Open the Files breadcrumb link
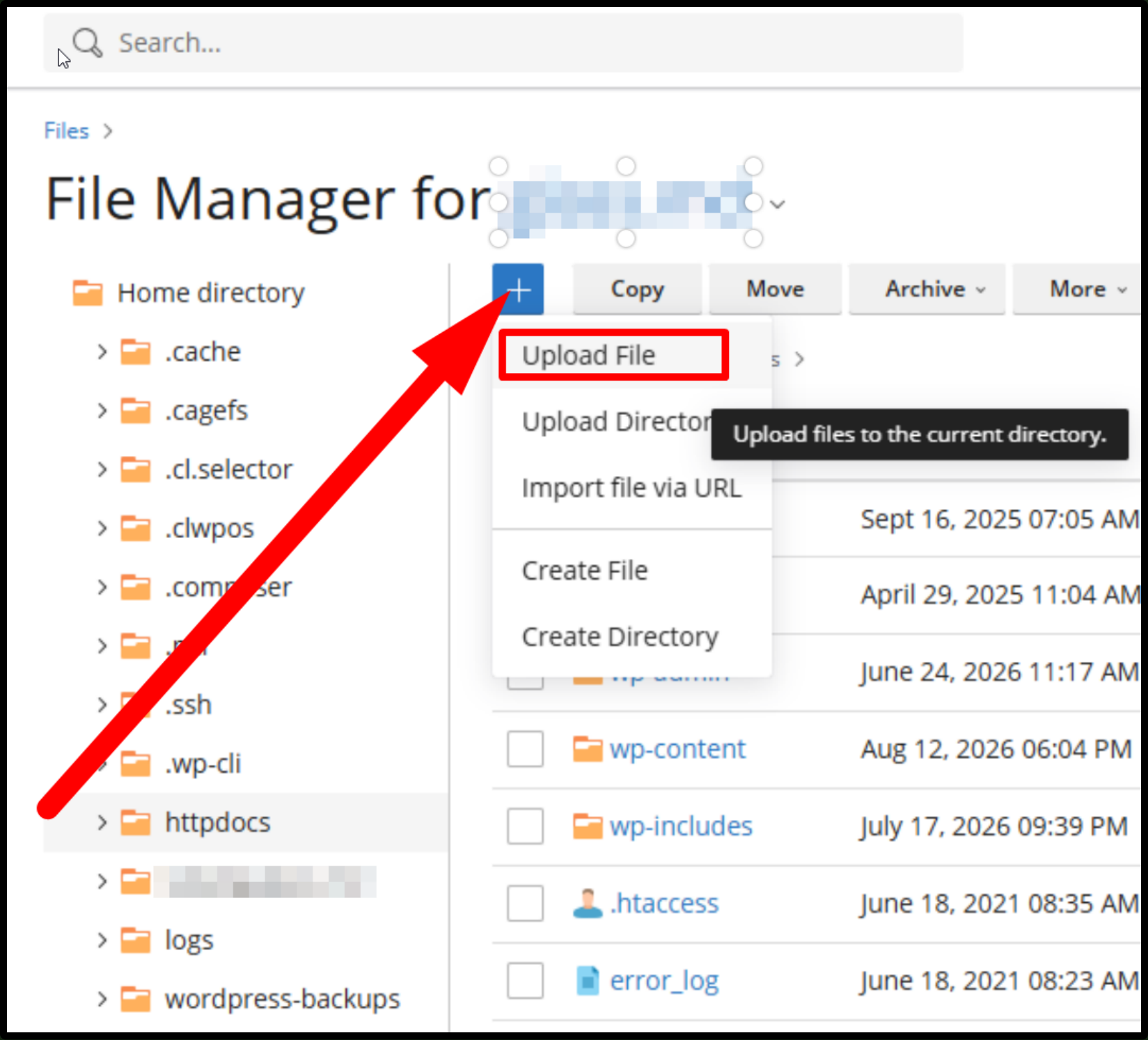The image size is (1148, 1040). (x=67, y=131)
